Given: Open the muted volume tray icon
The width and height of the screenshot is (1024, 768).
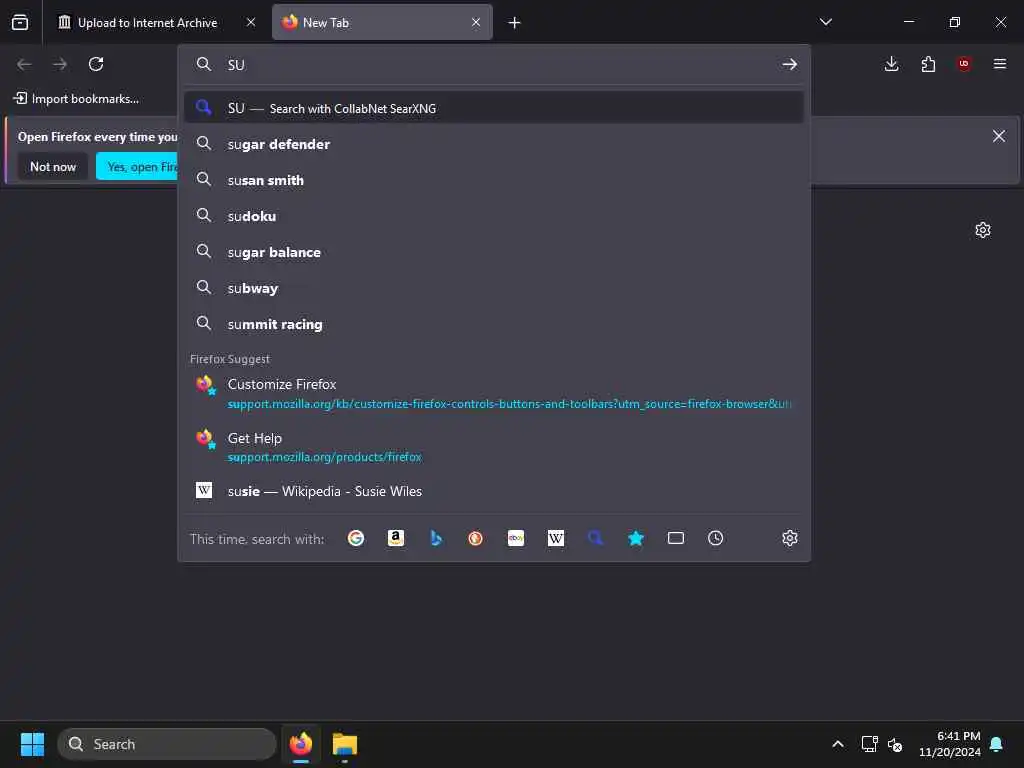Looking at the screenshot, I should pos(895,744).
